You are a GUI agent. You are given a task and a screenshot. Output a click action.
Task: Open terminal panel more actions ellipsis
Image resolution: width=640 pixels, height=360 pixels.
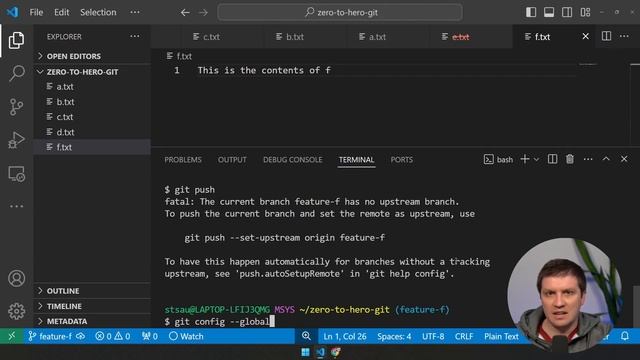[x=588, y=159]
